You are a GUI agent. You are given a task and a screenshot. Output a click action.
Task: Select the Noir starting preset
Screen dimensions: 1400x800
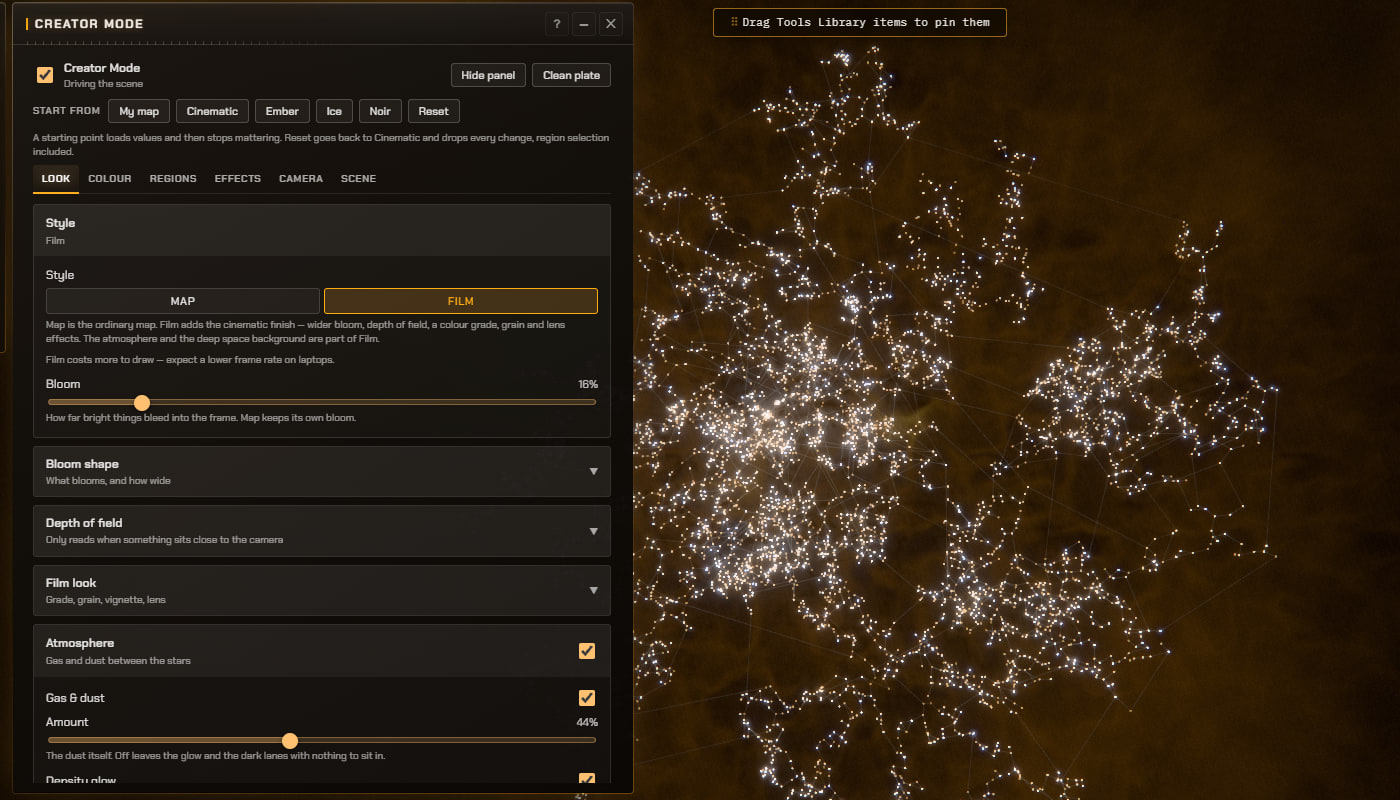tap(380, 111)
